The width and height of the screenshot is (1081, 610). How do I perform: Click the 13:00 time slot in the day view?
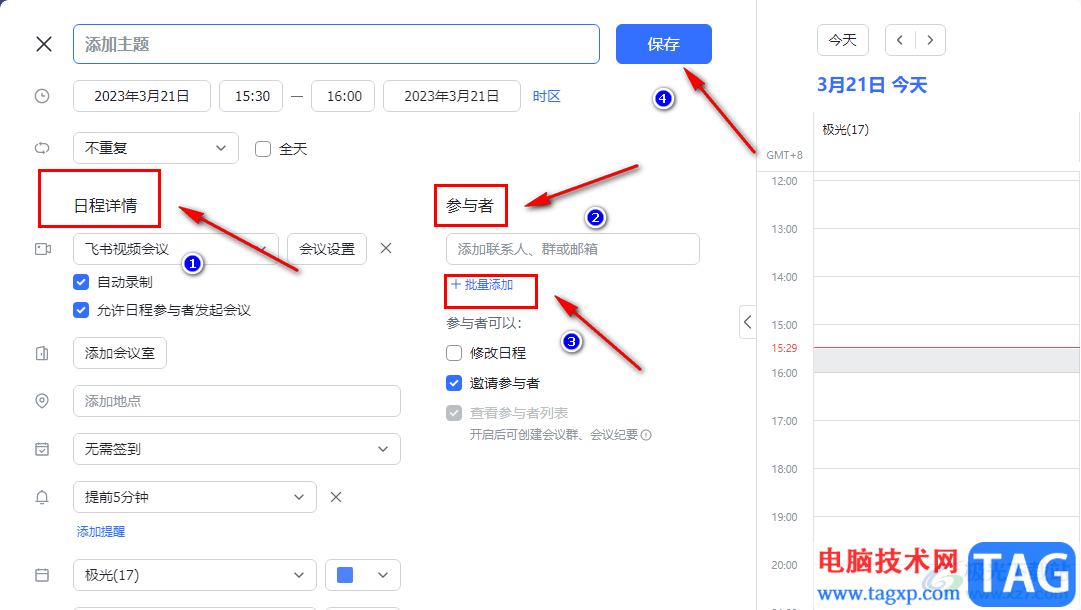(947, 252)
